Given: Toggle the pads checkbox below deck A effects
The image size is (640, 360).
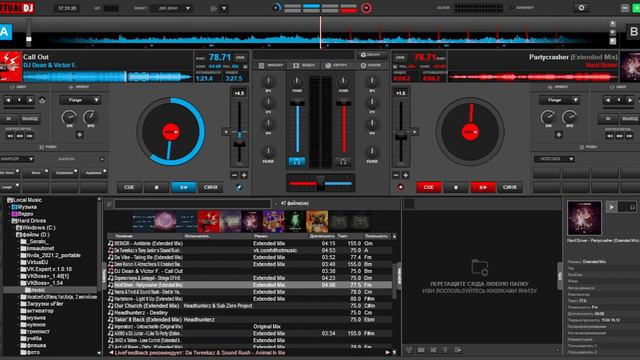Looking at the screenshot, I should click(x=42, y=147).
